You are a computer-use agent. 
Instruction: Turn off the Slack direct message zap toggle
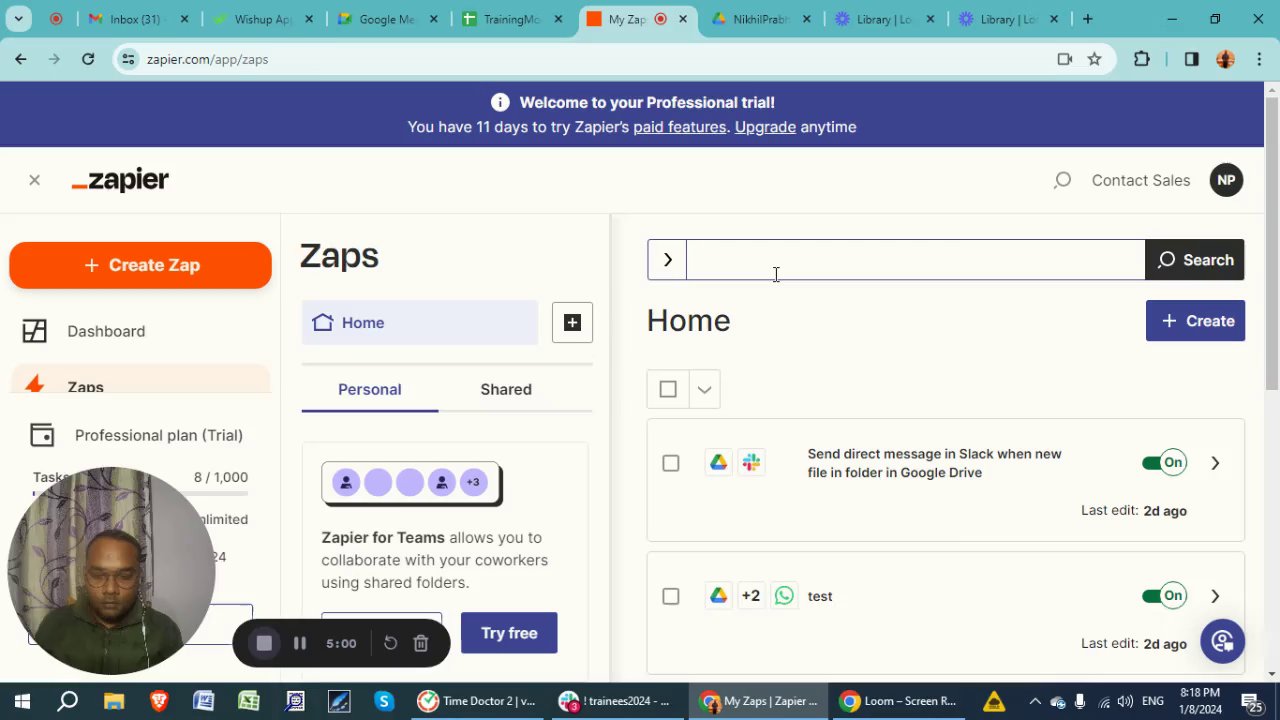coord(1164,462)
